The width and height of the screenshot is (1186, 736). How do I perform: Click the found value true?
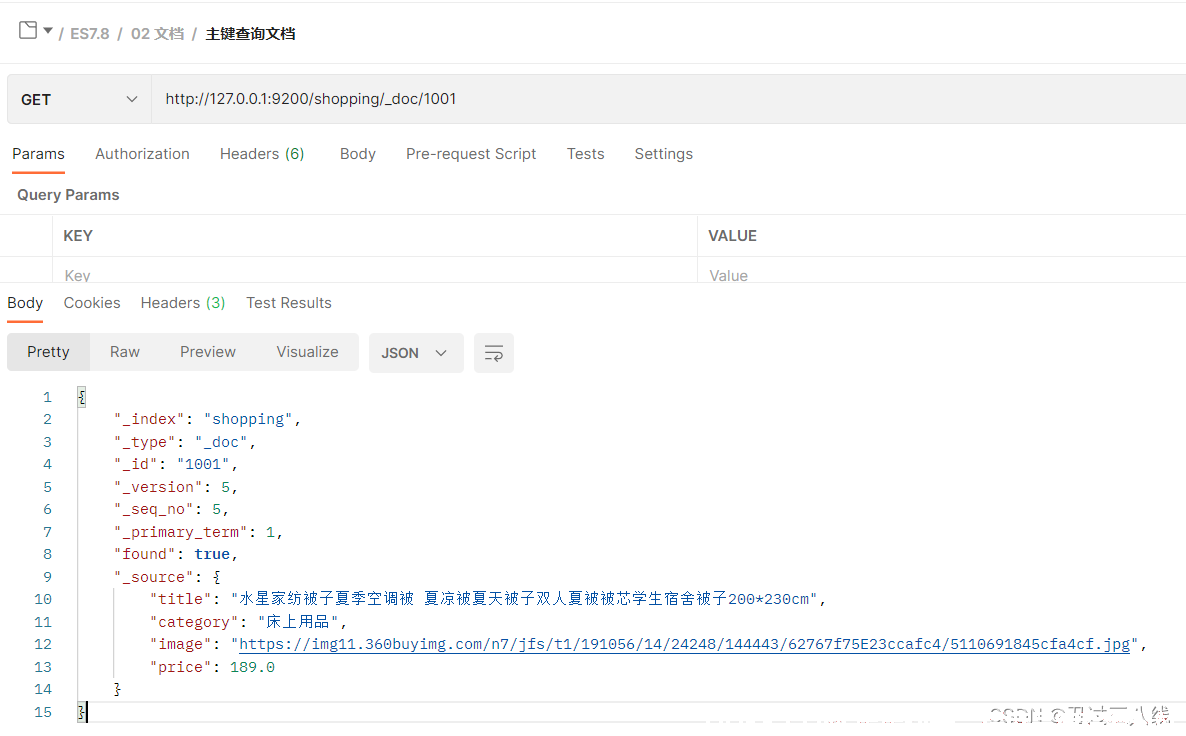coord(212,554)
